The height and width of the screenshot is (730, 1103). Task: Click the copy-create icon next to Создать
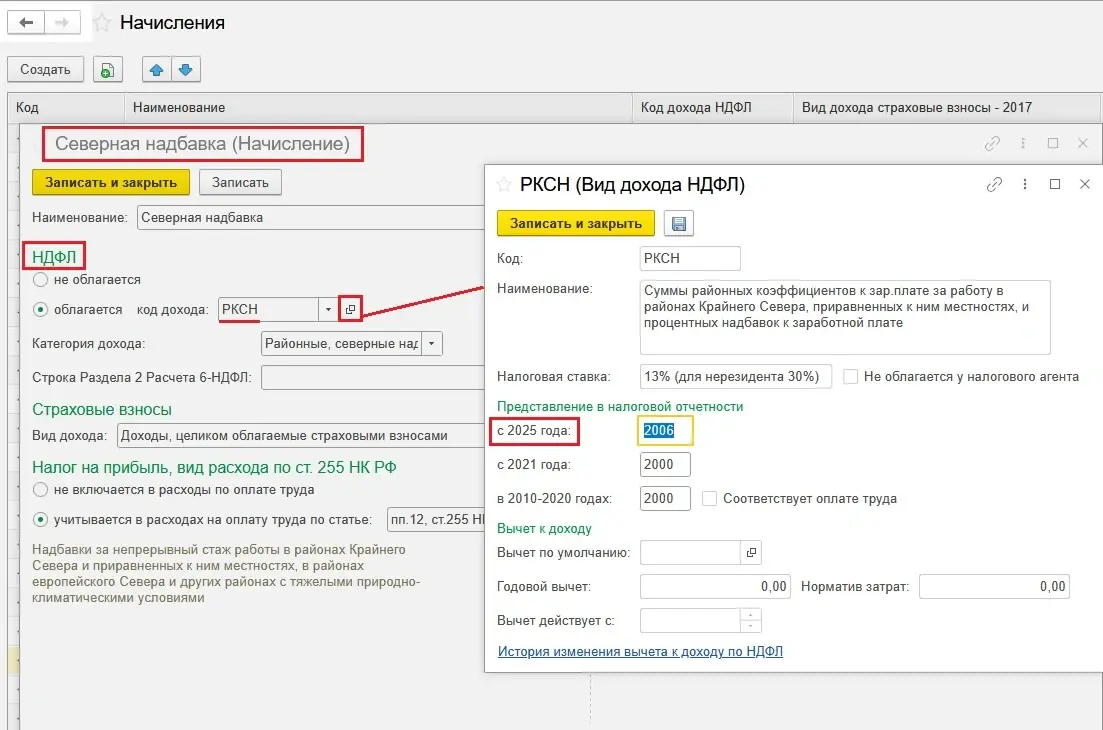coord(107,69)
